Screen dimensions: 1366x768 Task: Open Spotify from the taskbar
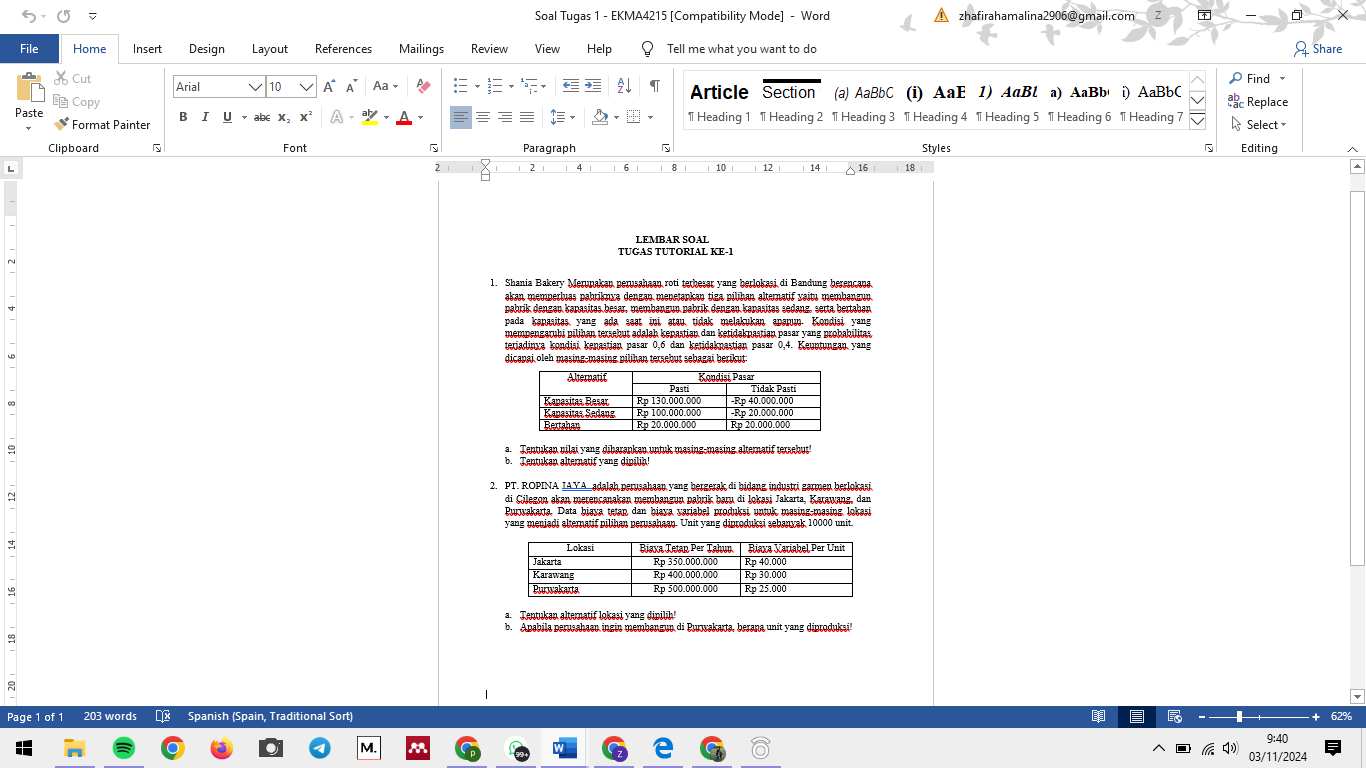tap(123, 748)
